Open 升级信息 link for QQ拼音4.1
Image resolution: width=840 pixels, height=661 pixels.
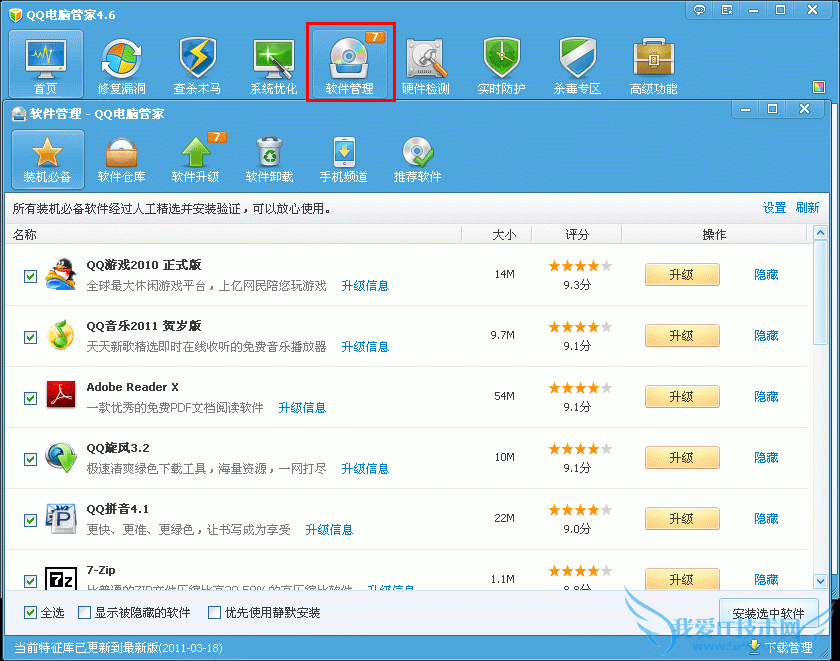coord(329,530)
